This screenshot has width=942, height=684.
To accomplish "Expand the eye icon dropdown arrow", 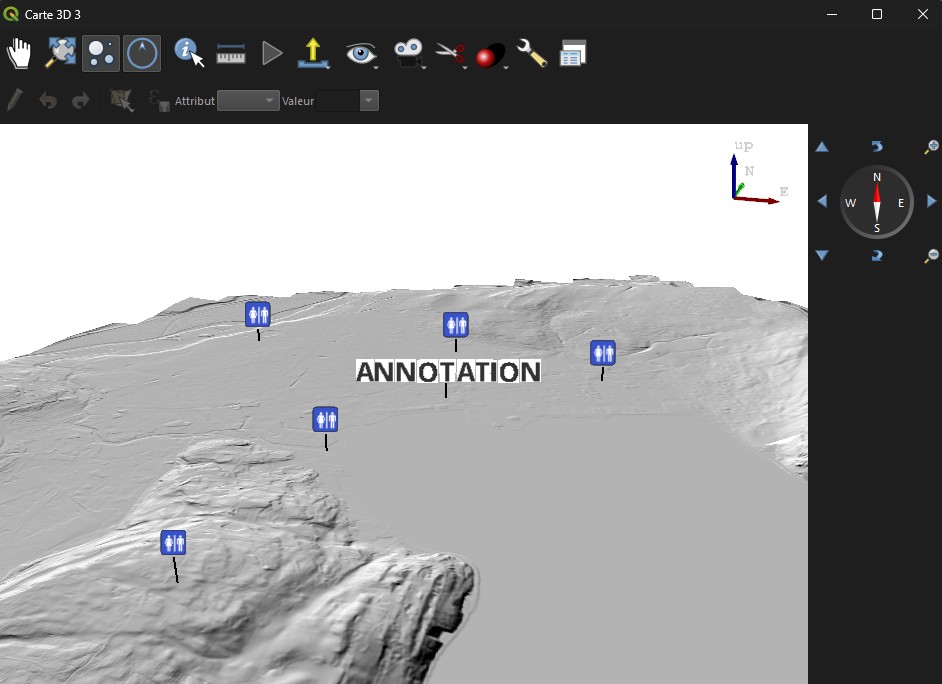I will click(x=376, y=68).
